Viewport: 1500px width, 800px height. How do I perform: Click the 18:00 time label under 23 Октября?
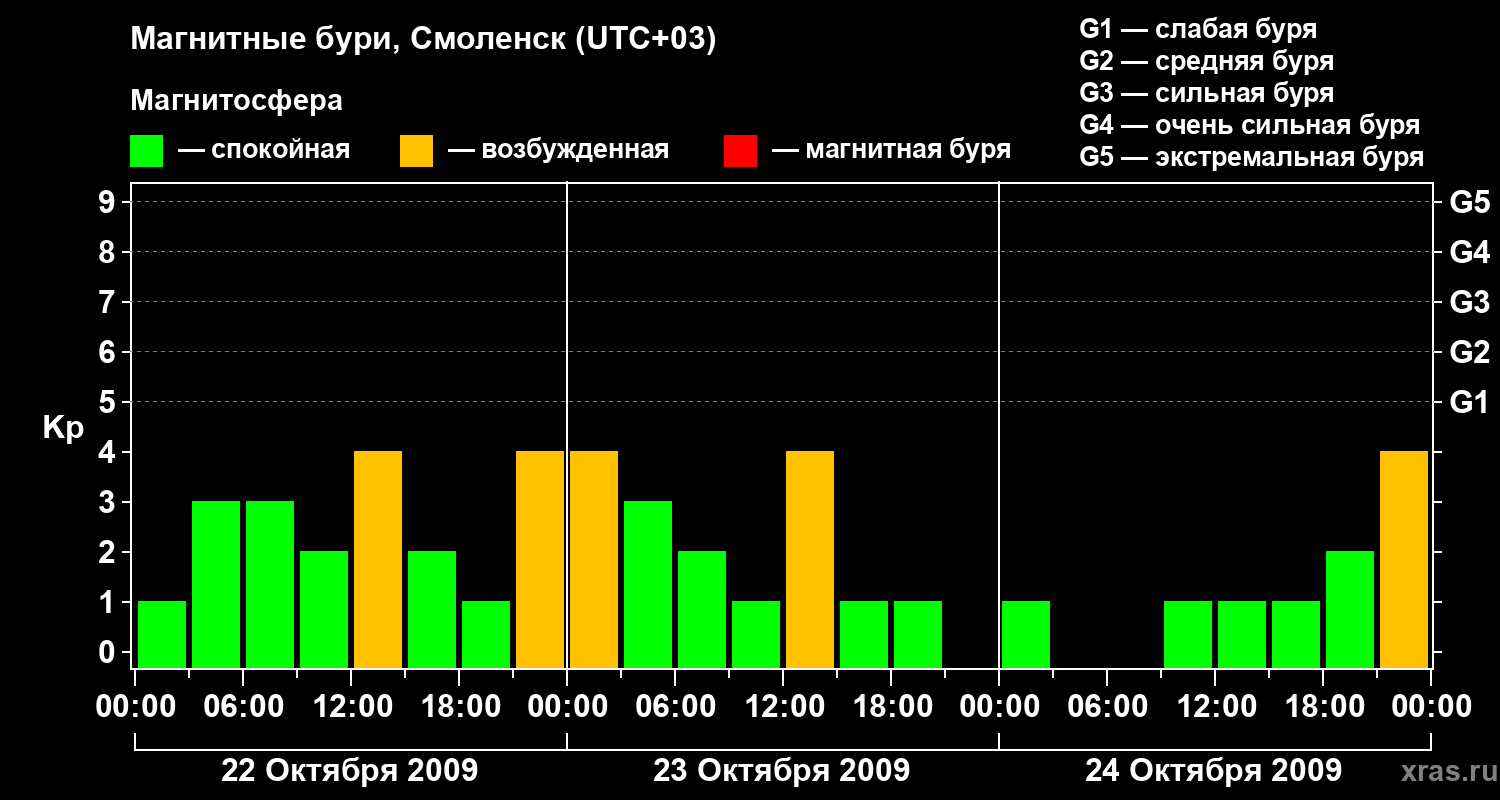pos(891,707)
